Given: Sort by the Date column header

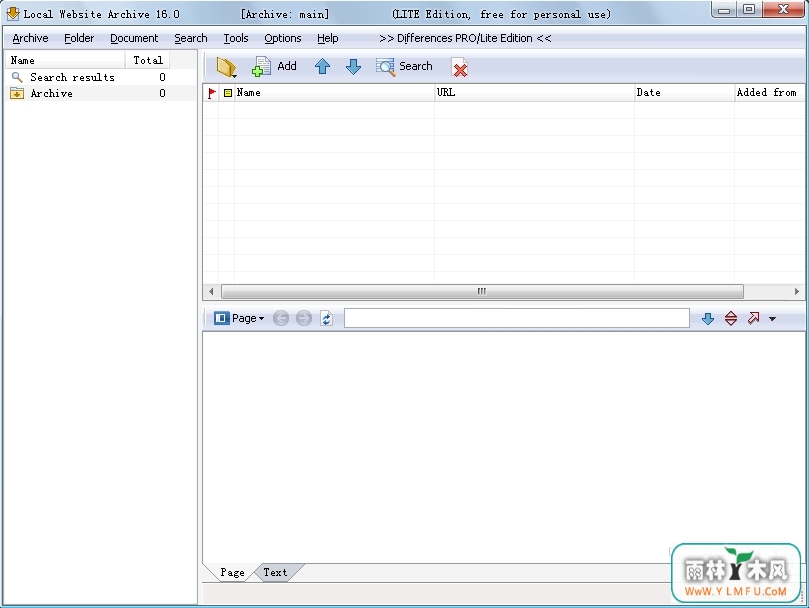Looking at the screenshot, I should point(684,93).
